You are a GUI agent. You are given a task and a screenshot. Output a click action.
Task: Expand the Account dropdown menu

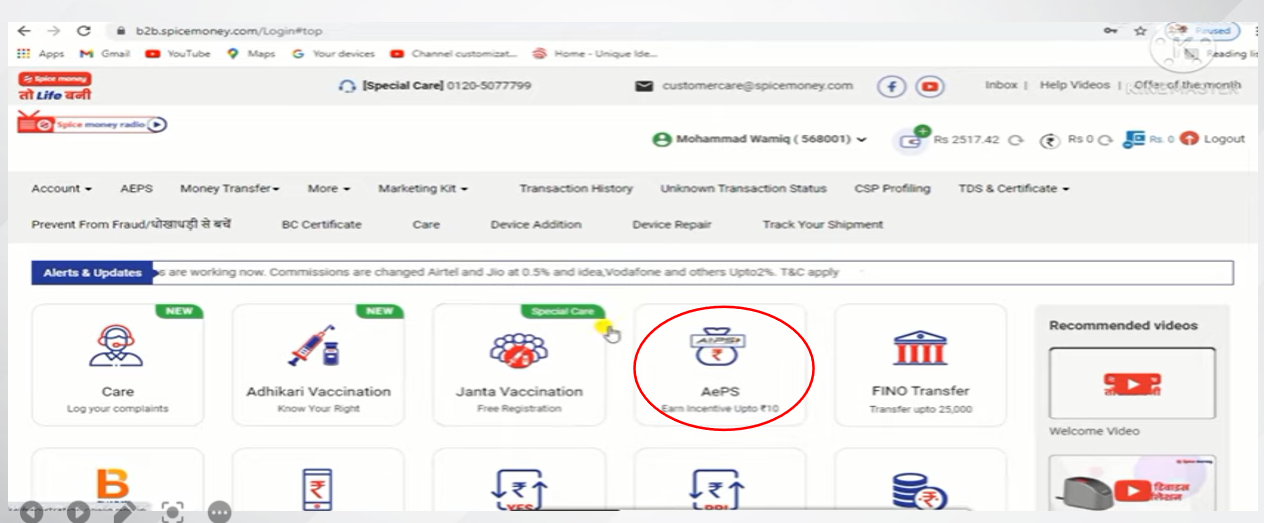coord(62,188)
